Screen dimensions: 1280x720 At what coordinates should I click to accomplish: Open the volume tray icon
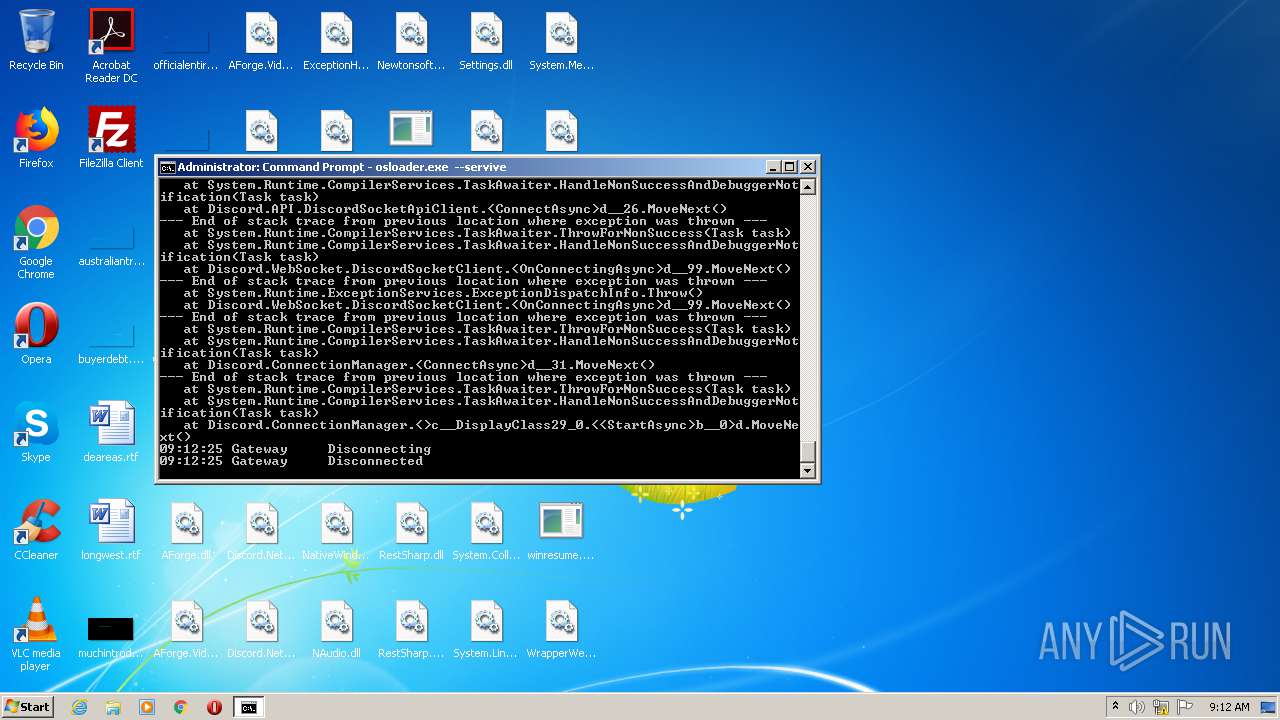[1137, 707]
